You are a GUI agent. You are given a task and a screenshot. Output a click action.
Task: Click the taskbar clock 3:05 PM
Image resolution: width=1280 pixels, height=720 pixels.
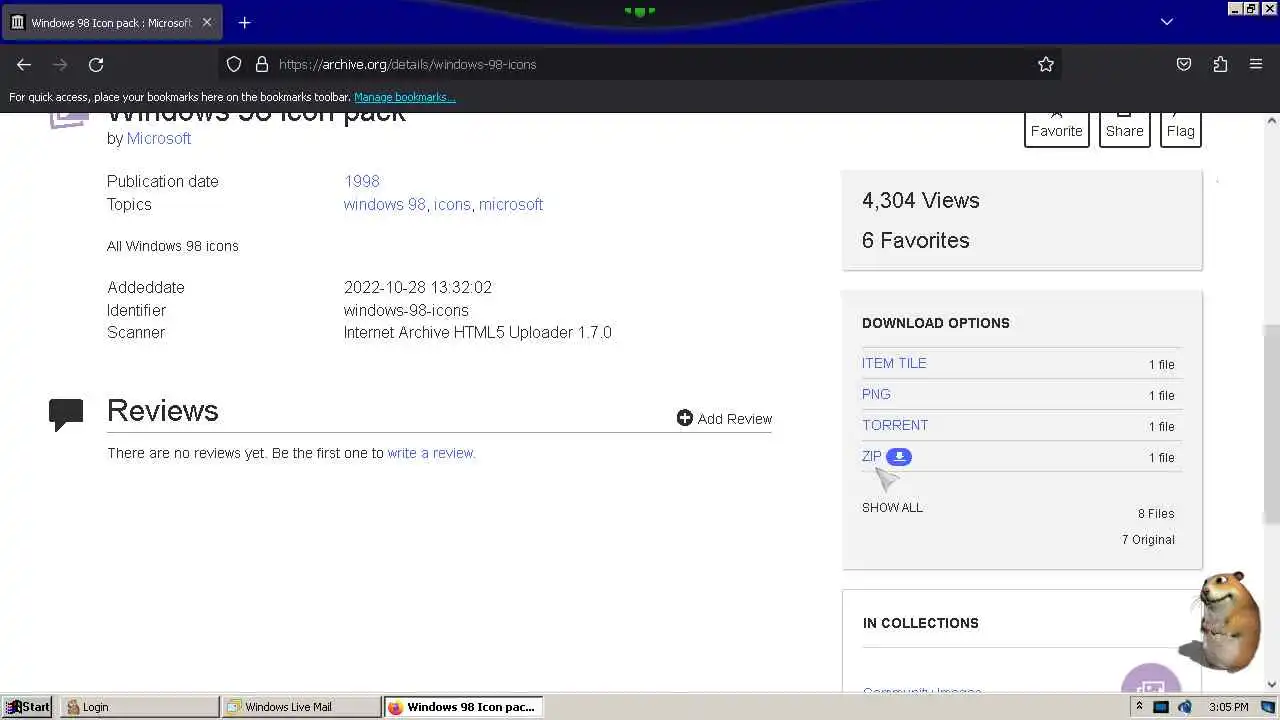coord(1228,707)
